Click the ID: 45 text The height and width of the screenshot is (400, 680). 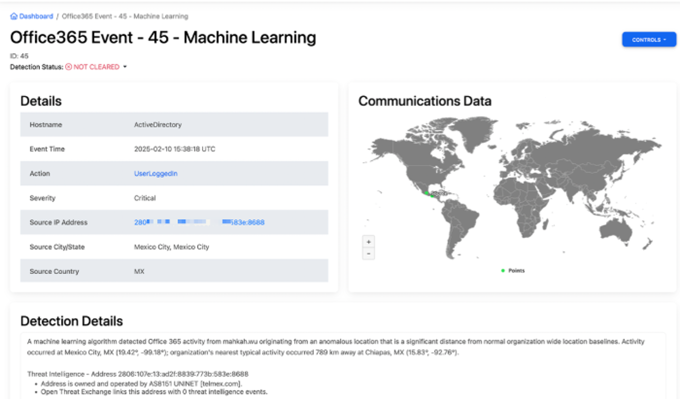point(19,56)
